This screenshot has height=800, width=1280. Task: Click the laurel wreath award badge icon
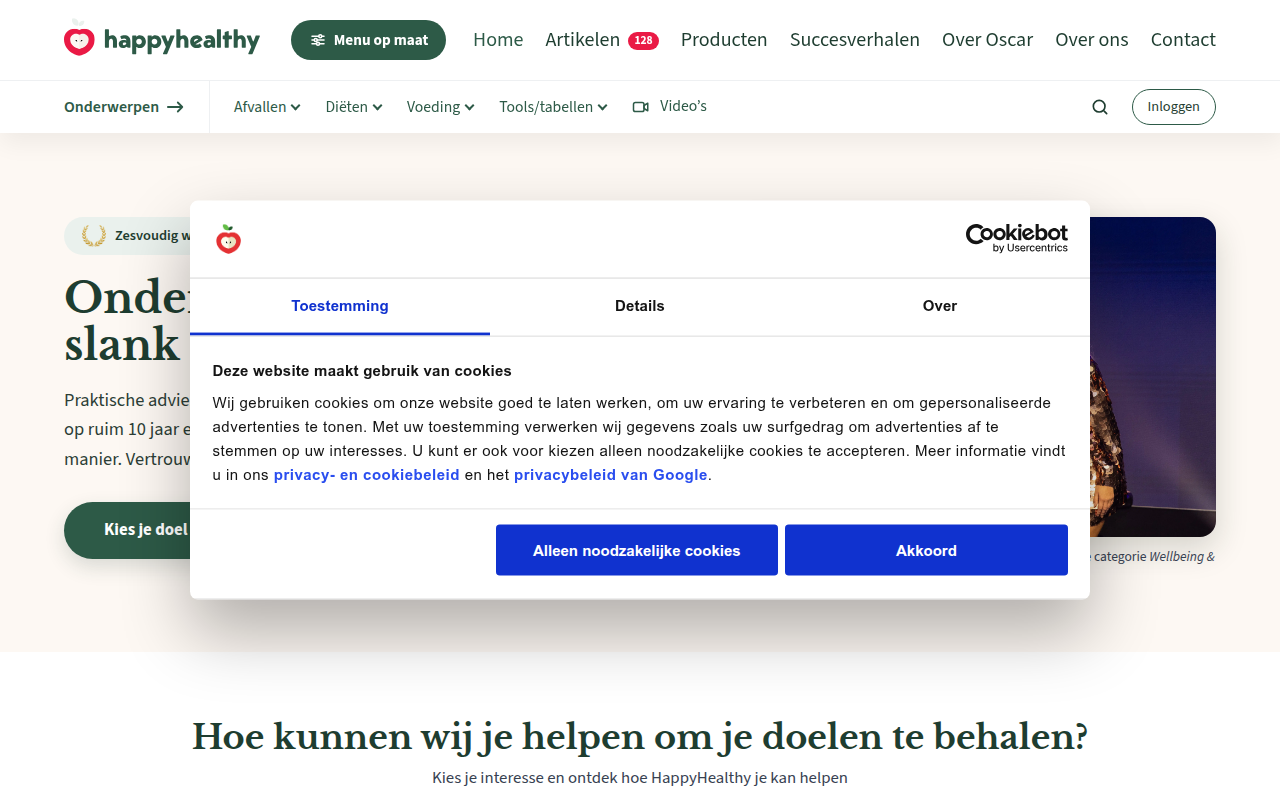point(94,236)
